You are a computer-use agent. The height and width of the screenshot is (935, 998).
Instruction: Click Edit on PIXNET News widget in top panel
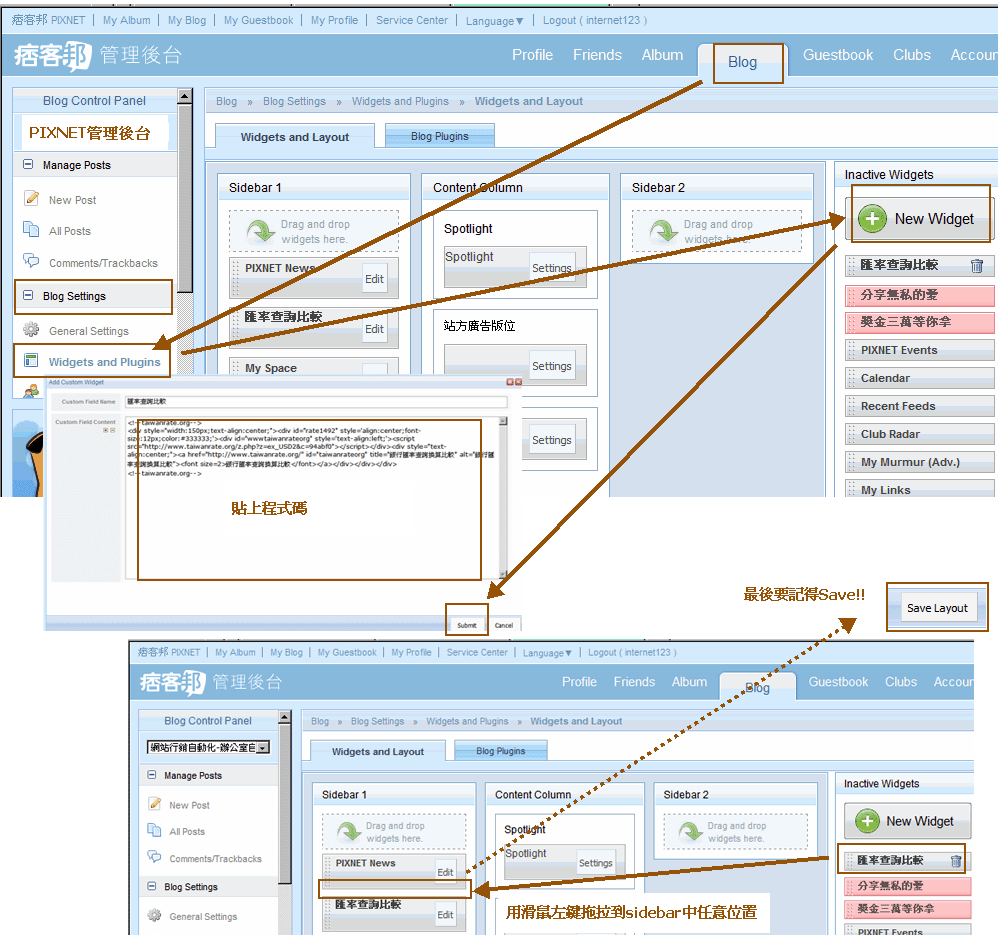click(x=374, y=279)
